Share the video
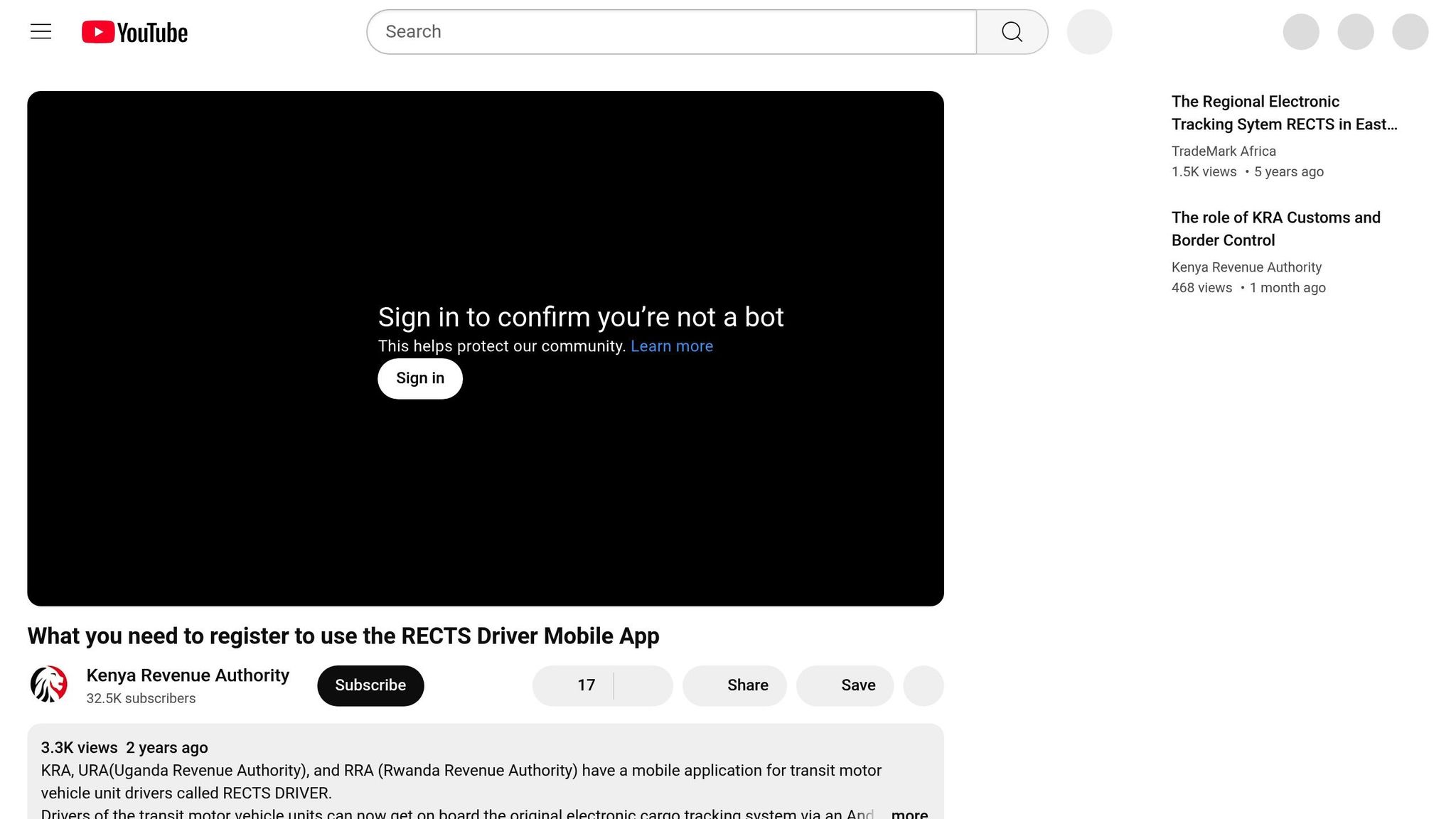 pyautogui.click(x=734, y=685)
